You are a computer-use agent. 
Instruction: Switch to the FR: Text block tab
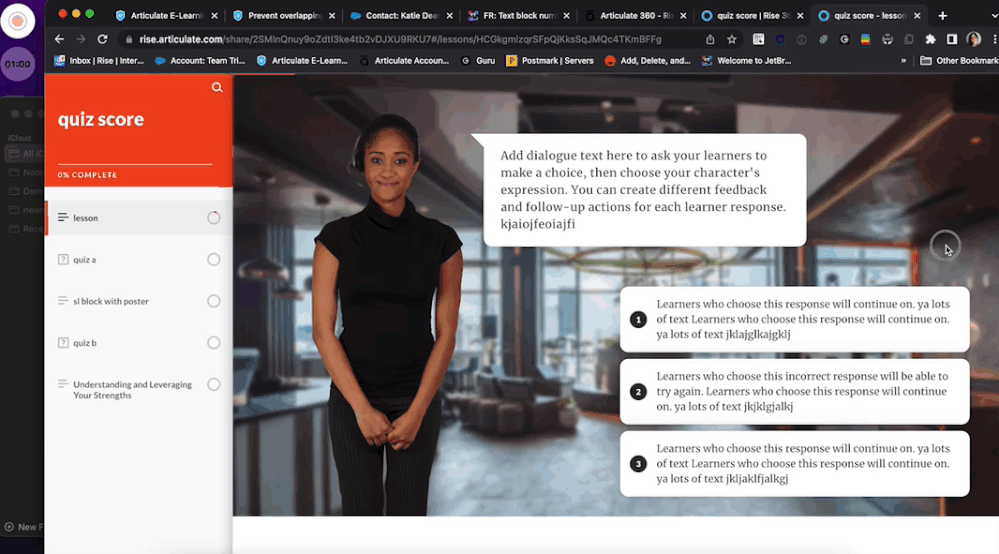pos(517,15)
